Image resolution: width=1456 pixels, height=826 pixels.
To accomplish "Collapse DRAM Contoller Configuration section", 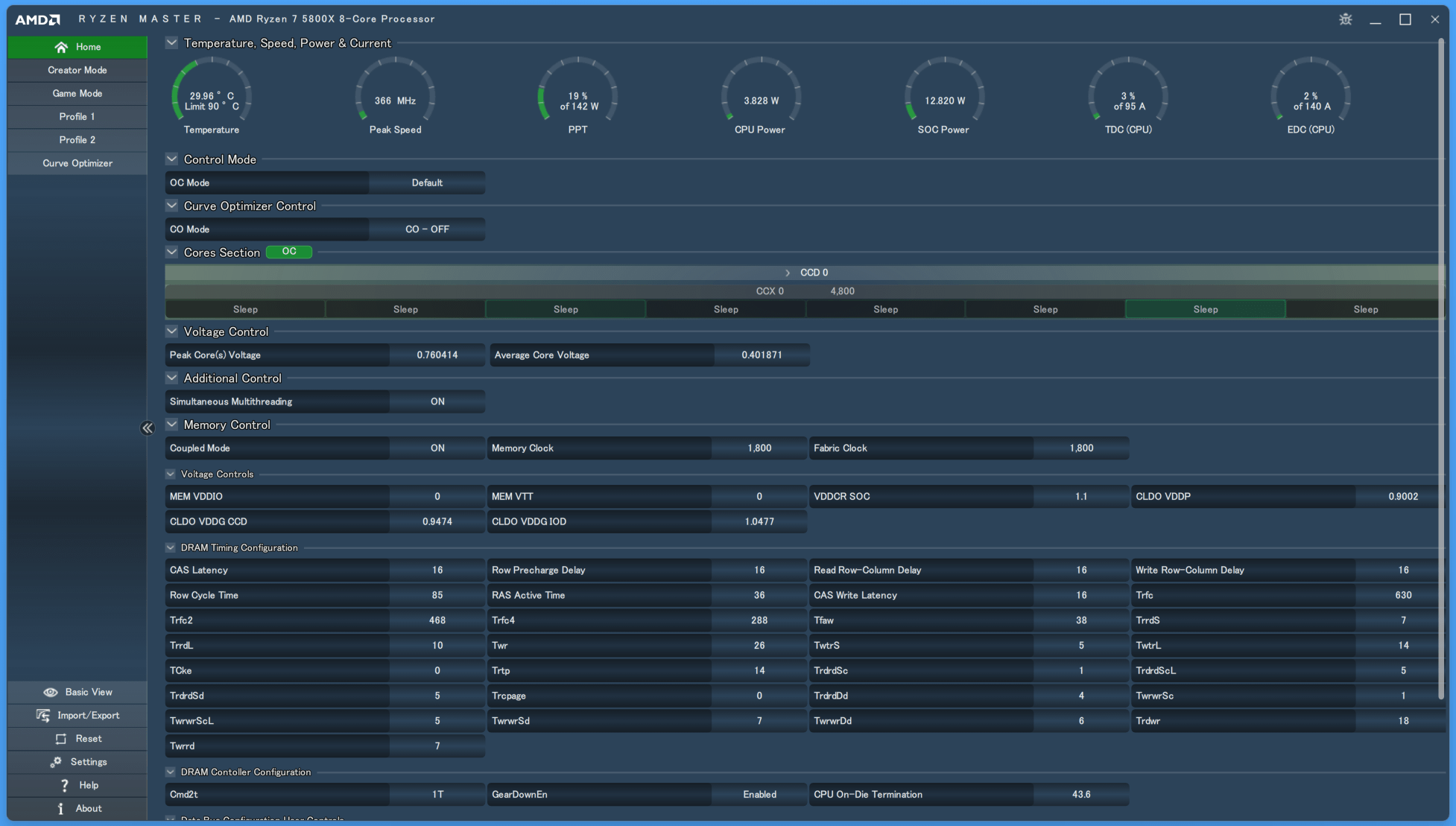I will tap(171, 772).
